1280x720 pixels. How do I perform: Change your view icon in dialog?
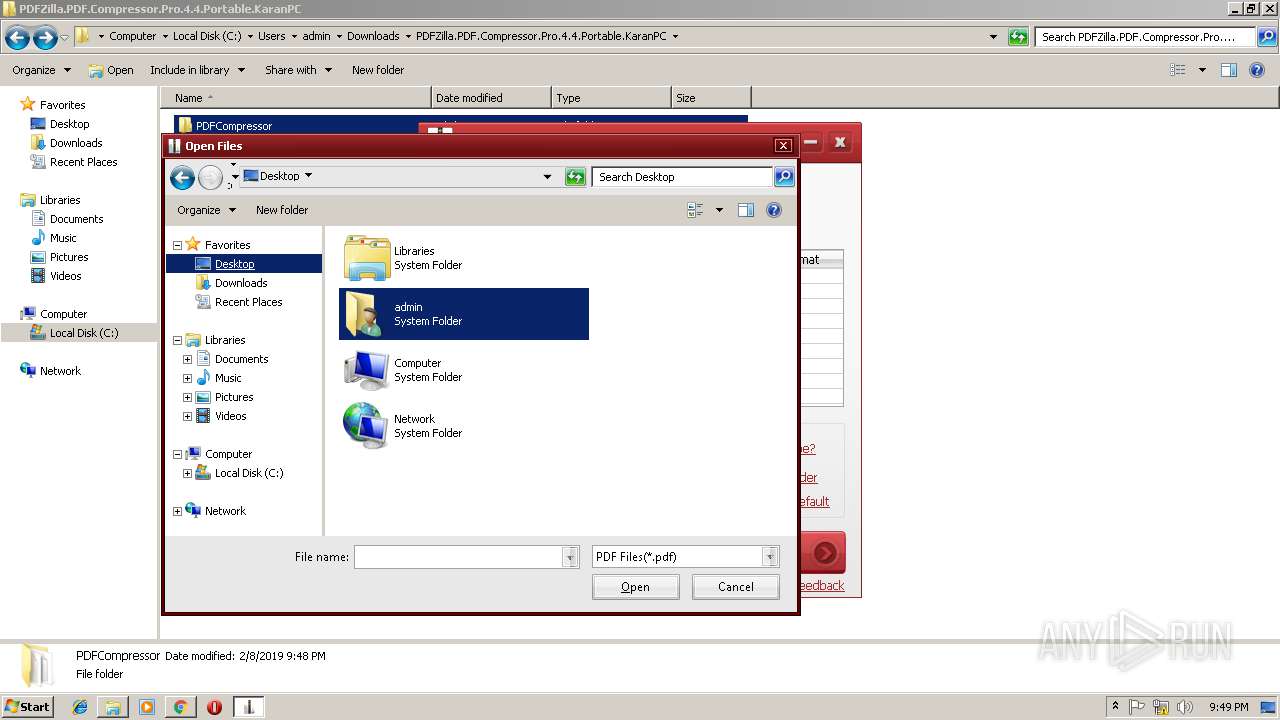(695, 210)
